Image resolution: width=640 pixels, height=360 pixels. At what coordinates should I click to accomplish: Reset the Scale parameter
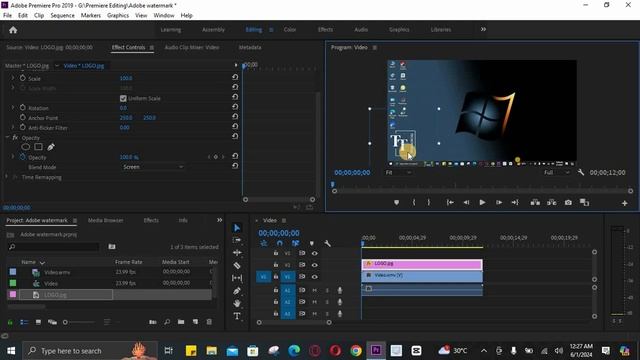(x=235, y=77)
